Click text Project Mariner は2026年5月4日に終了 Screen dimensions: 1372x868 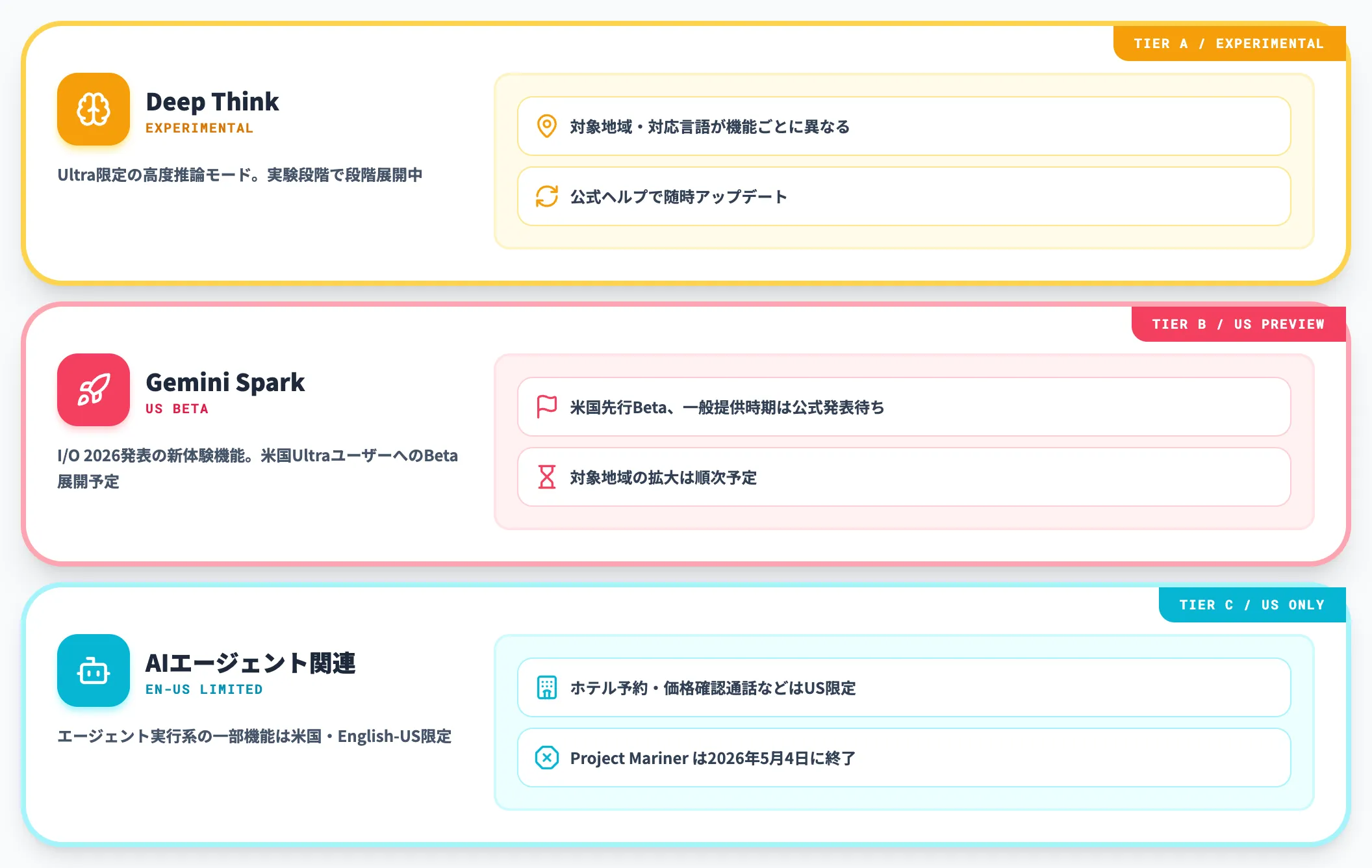click(x=713, y=758)
